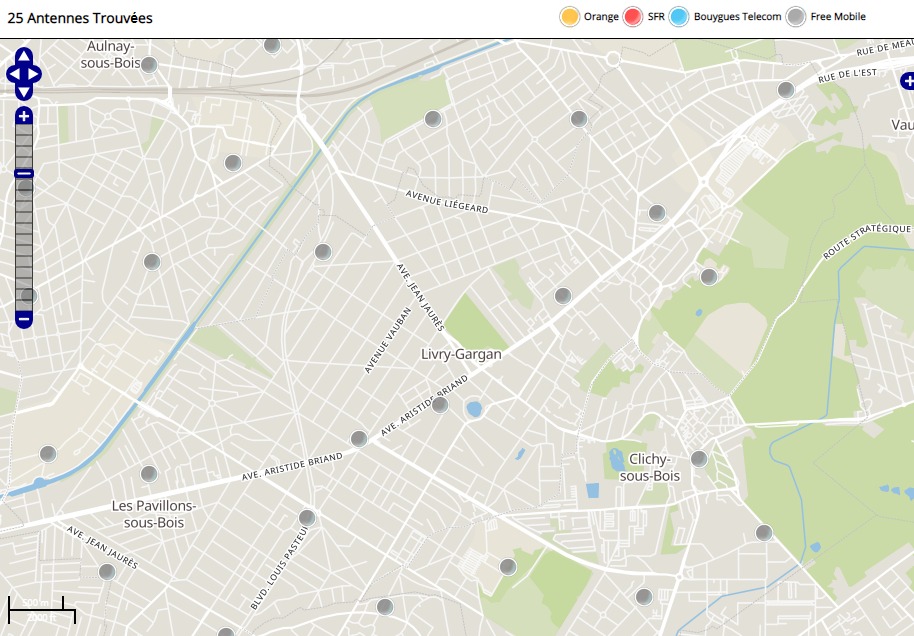This screenshot has height=636, width=914.
Task: Pan the map left with the arrow control
Action: point(13,74)
